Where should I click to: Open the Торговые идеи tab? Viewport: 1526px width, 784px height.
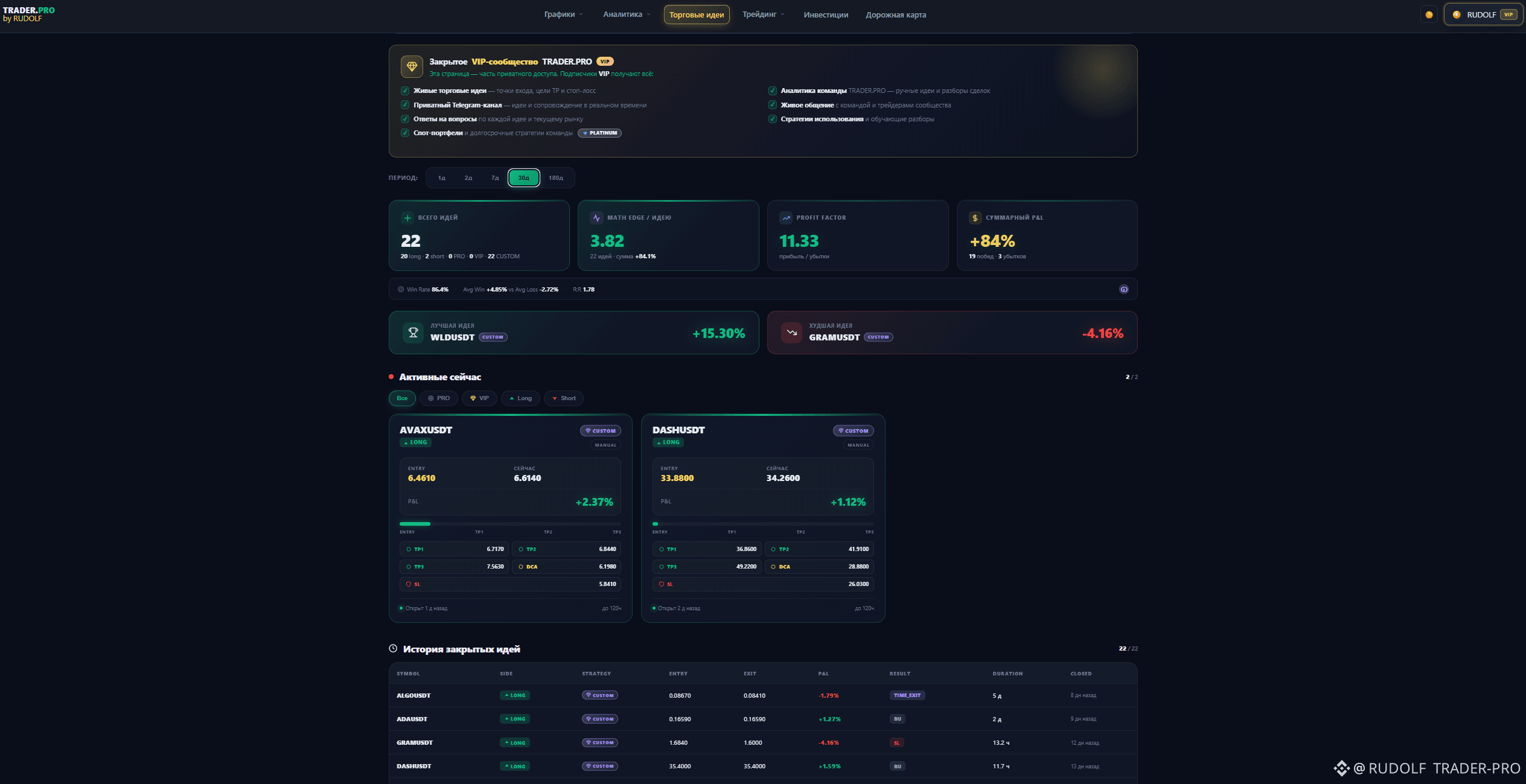[697, 14]
